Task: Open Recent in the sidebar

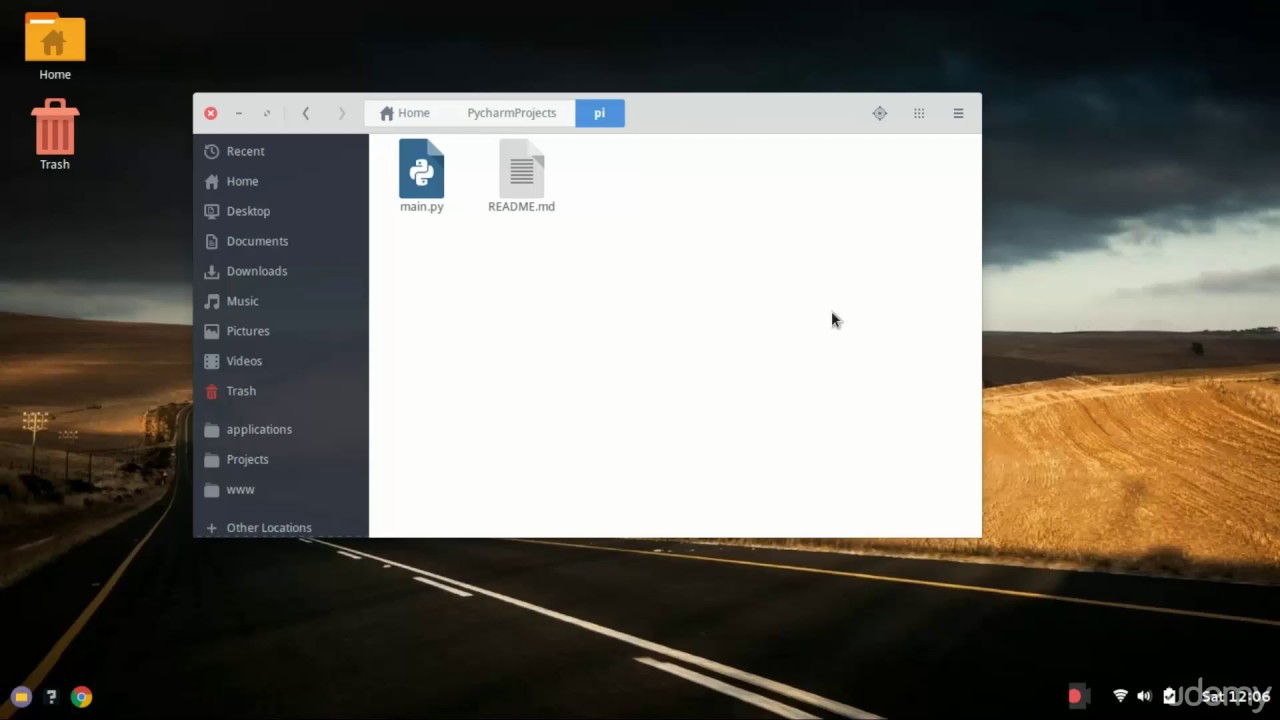Action: 281,151
